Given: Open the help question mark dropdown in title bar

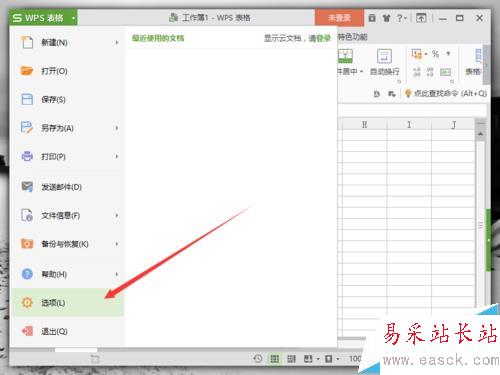Looking at the screenshot, I should pyautogui.click(x=402, y=18).
